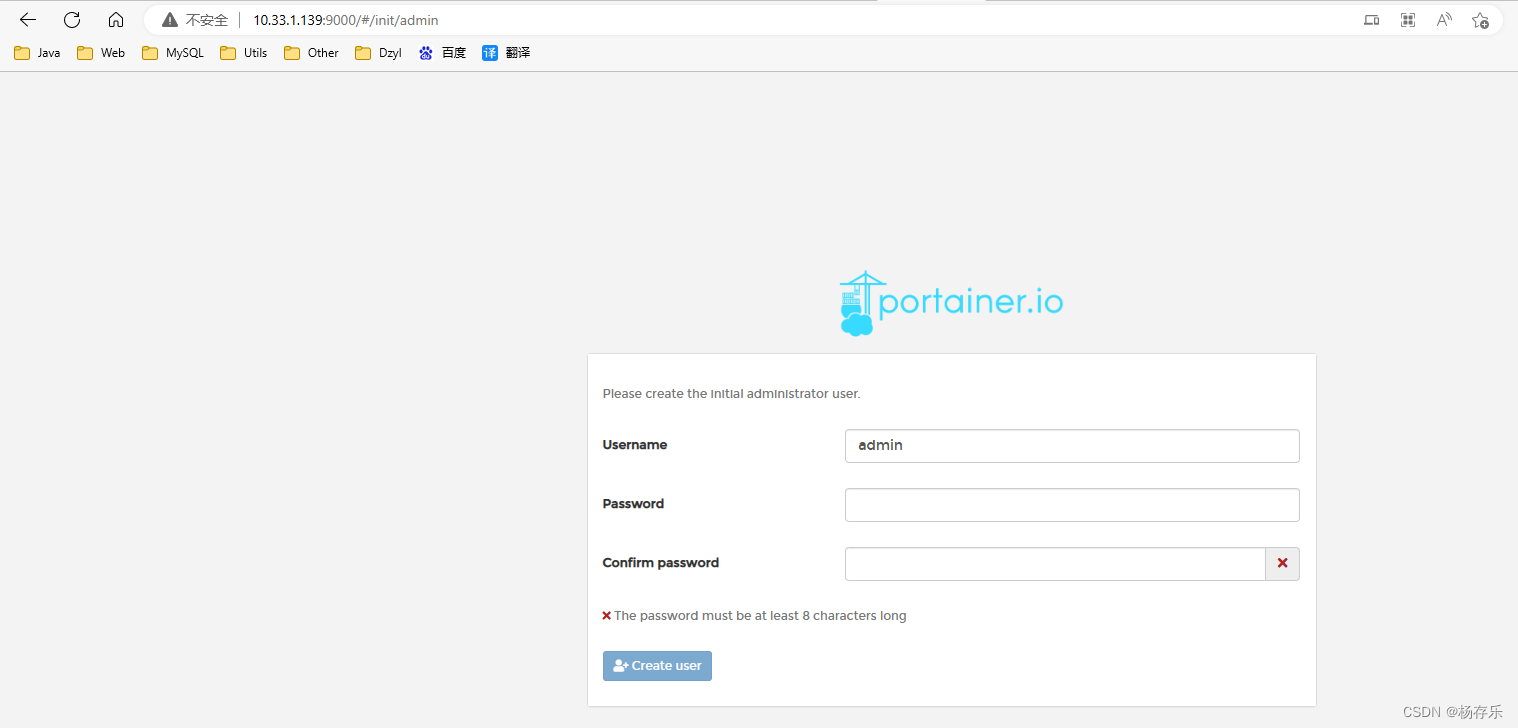Open the MySQL bookmarks folder
The image size is (1518, 728).
point(173,53)
